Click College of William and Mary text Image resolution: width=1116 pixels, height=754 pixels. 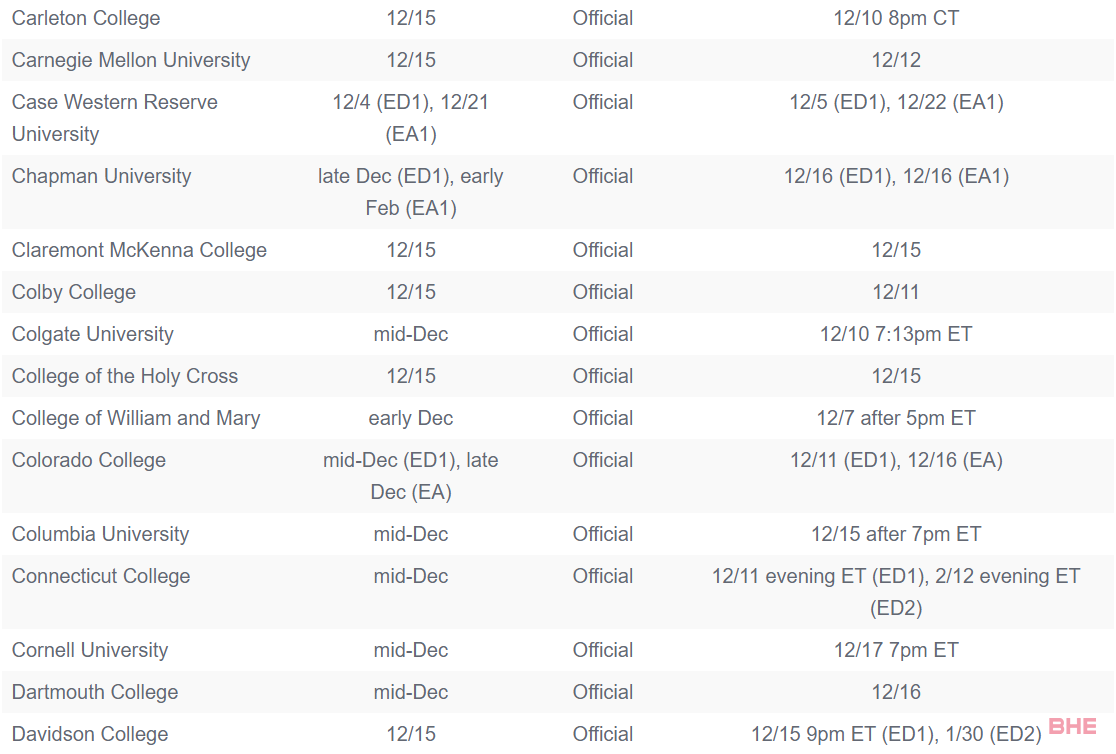pos(136,418)
